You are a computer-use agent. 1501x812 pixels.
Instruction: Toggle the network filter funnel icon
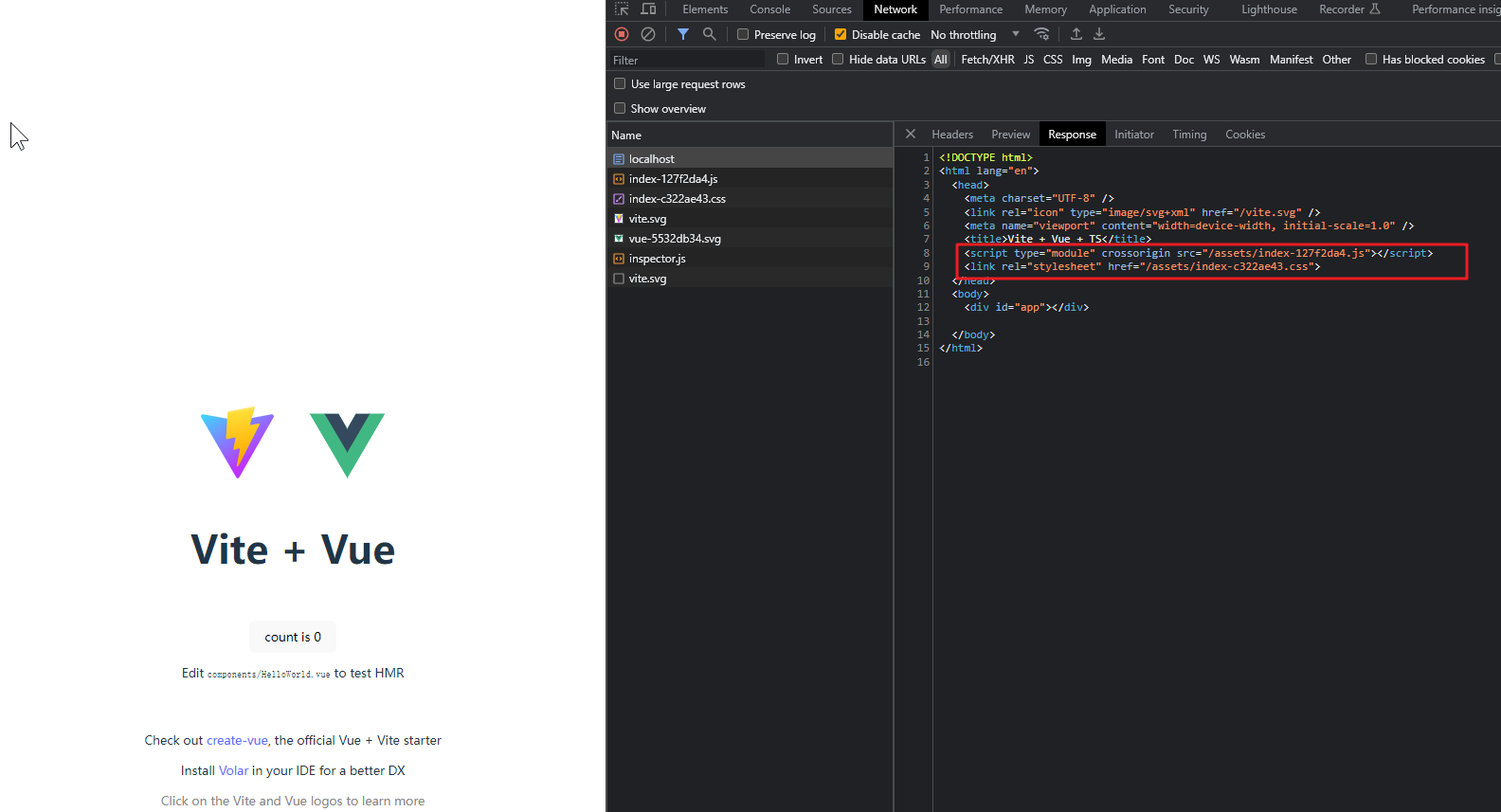click(682, 34)
